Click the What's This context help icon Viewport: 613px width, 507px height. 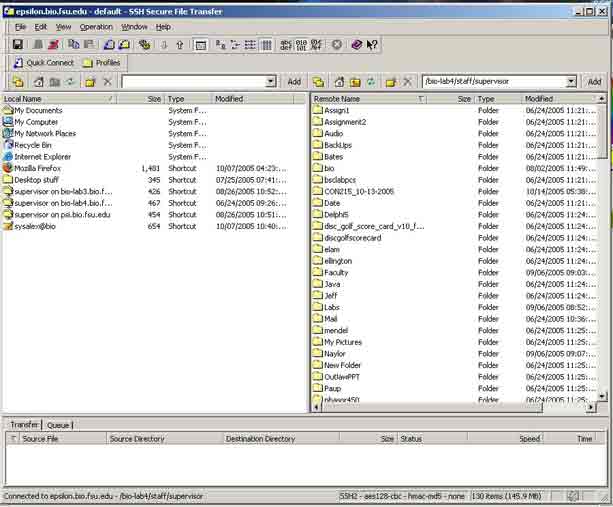[x=372, y=45]
